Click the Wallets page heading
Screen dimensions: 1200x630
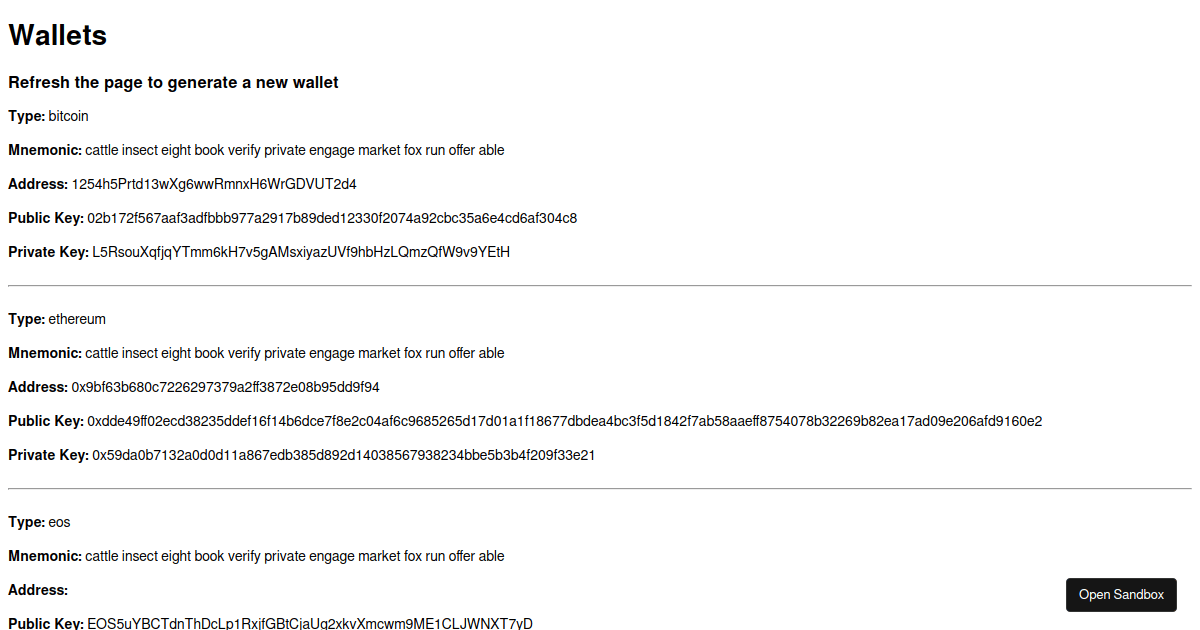tap(57, 34)
